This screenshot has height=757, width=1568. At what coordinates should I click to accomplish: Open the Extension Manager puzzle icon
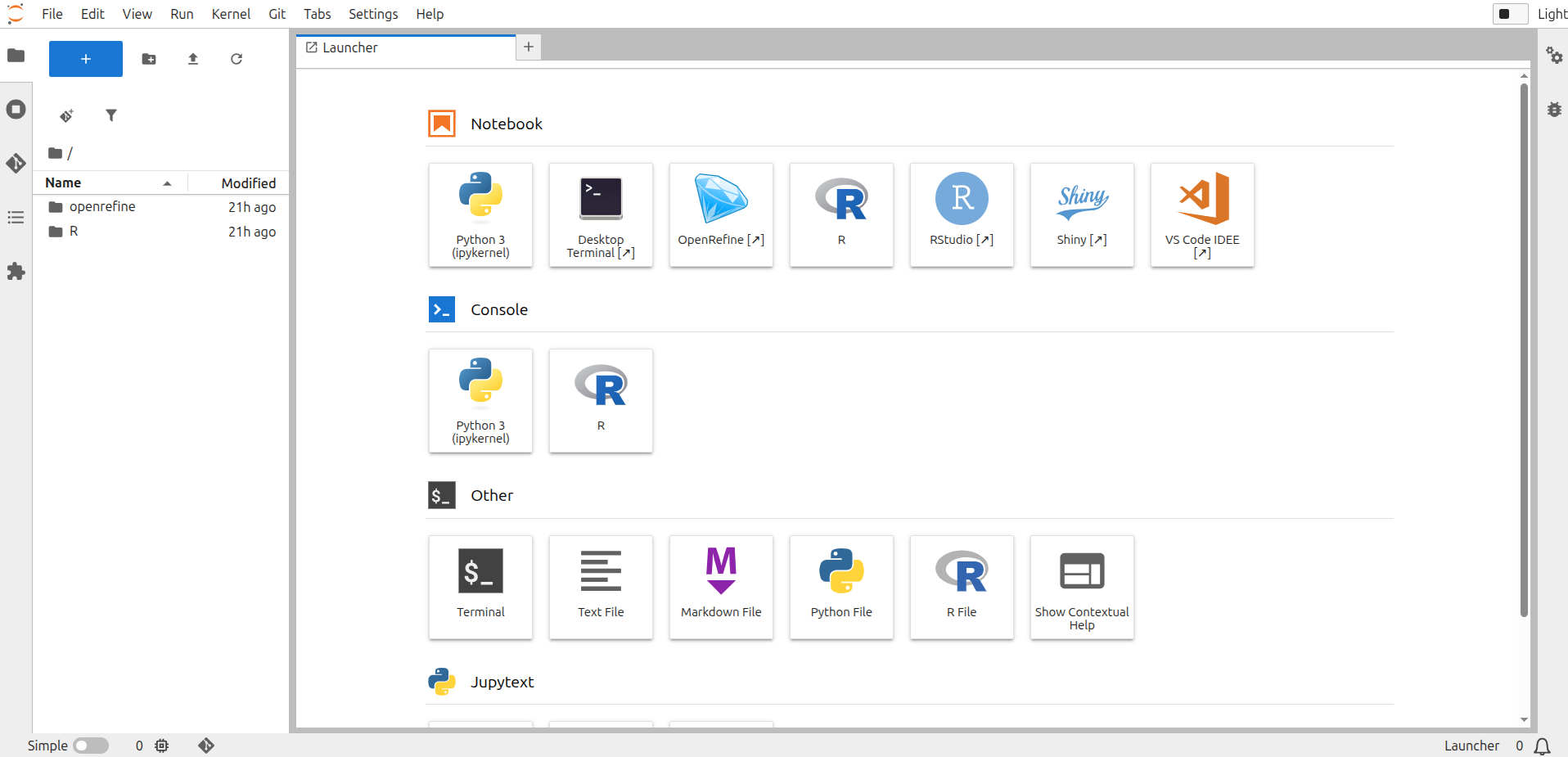[16, 272]
